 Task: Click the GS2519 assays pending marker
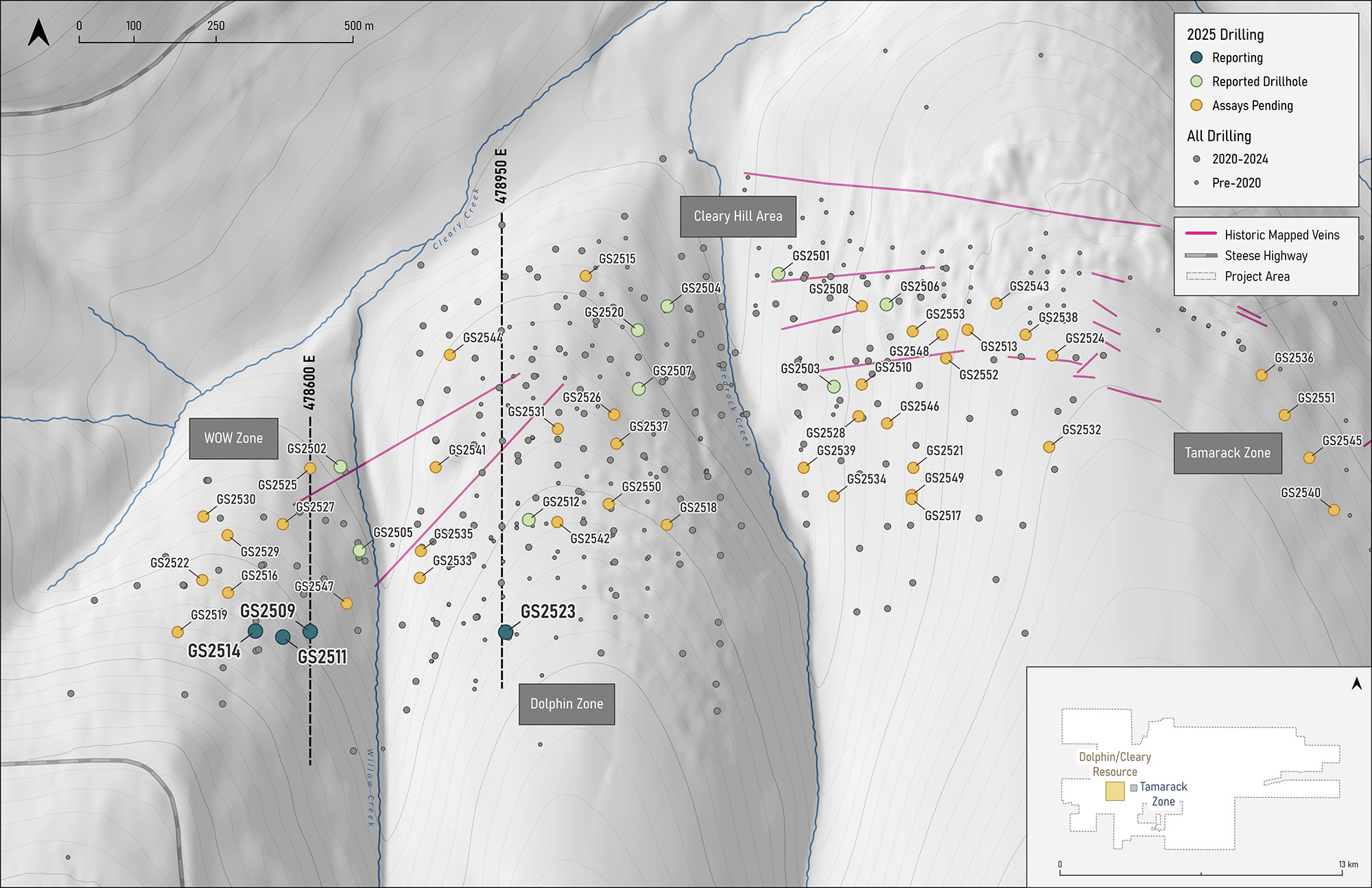(x=178, y=631)
